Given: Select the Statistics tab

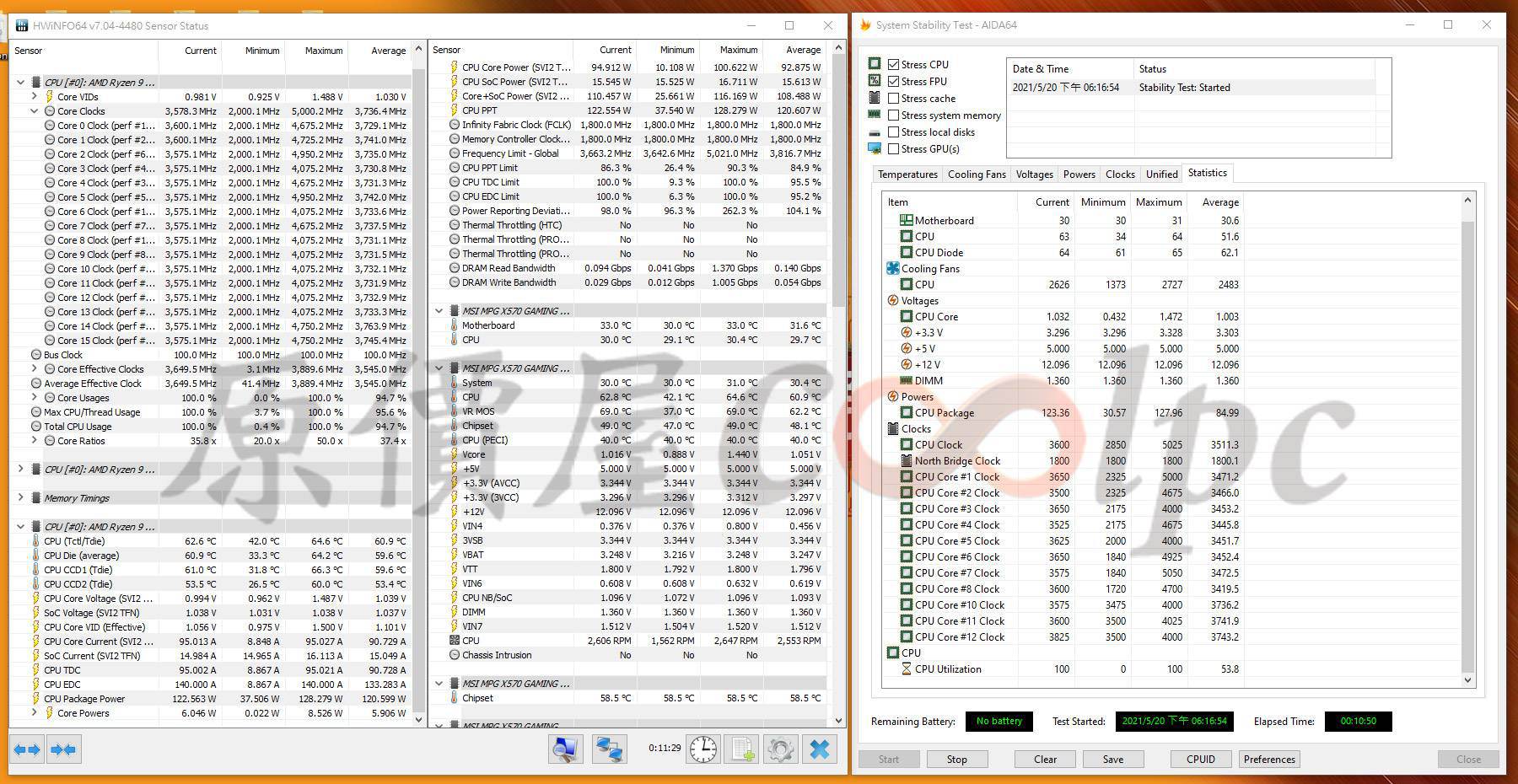Looking at the screenshot, I should point(1207,173).
